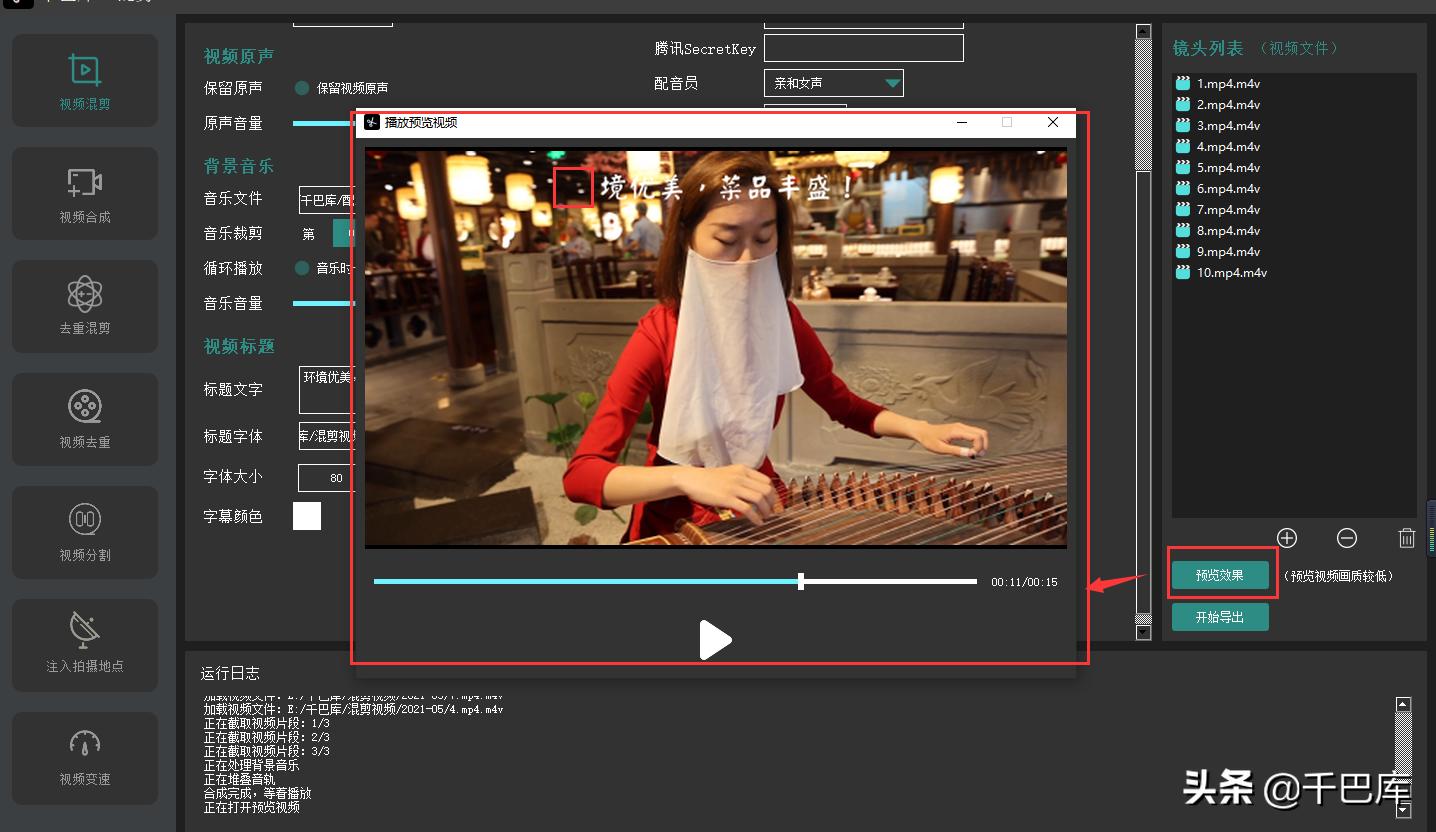Toggle the 保留视频原声 radio option
Image resolution: width=1436 pixels, height=832 pixels.
tap(302, 88)
